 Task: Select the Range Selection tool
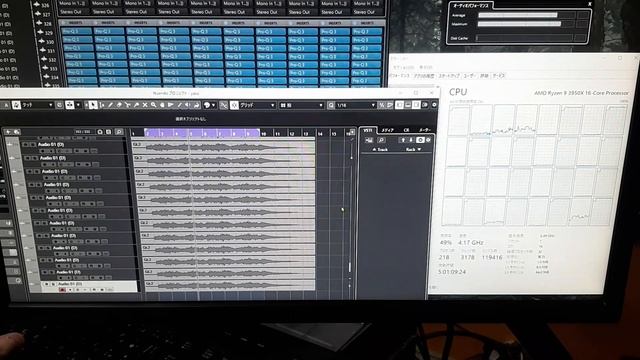[x=102, y=105]
